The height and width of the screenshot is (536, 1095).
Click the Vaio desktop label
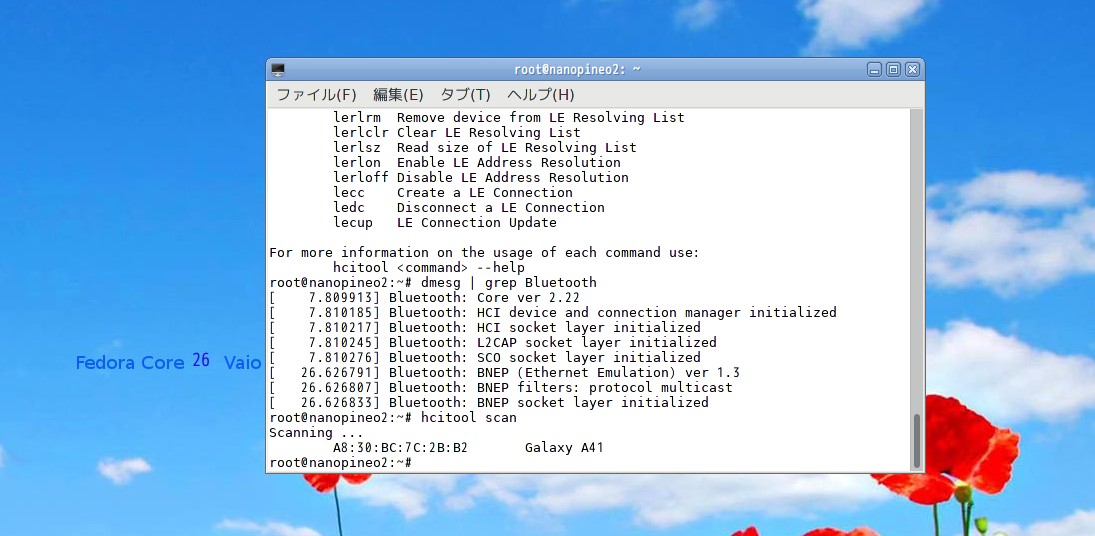point(242,363)
